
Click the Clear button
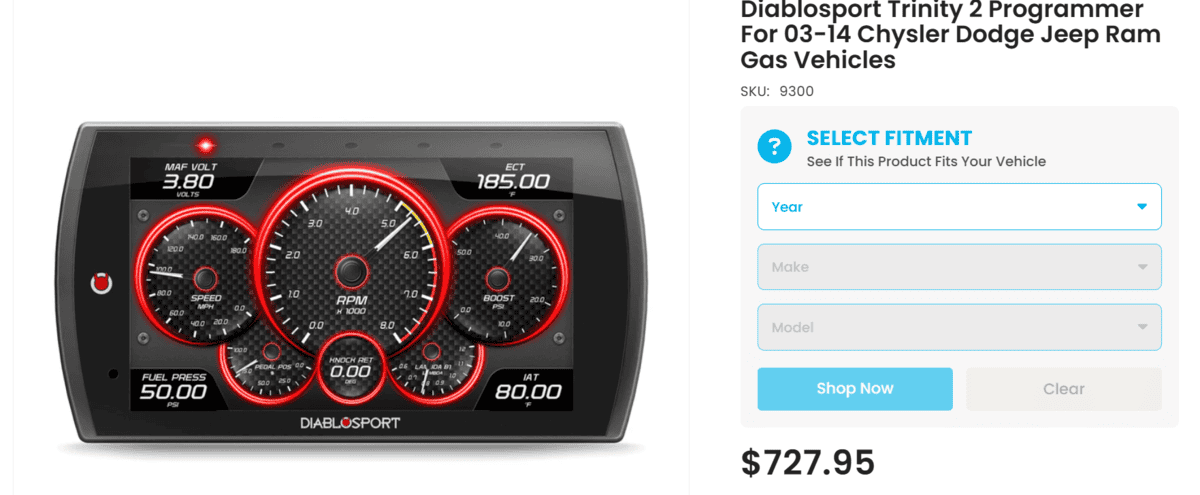point(1063,389)
